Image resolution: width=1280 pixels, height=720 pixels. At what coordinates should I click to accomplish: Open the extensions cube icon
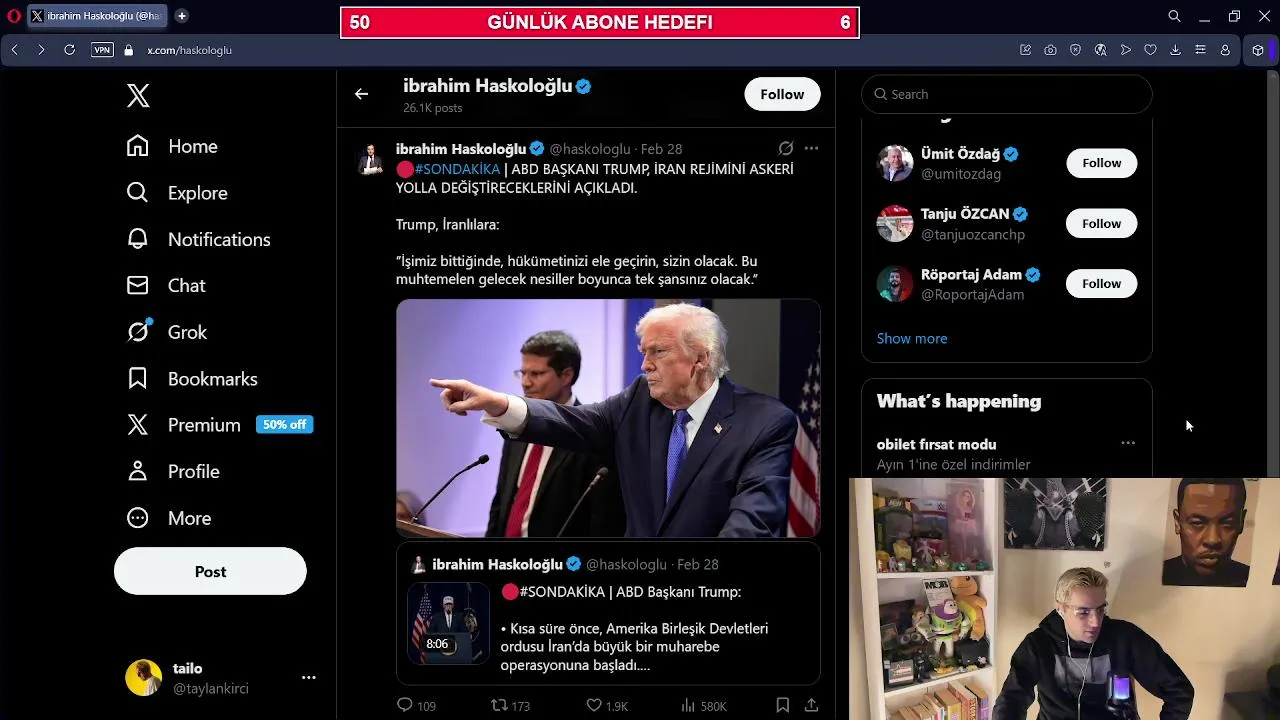(1258, 49)
